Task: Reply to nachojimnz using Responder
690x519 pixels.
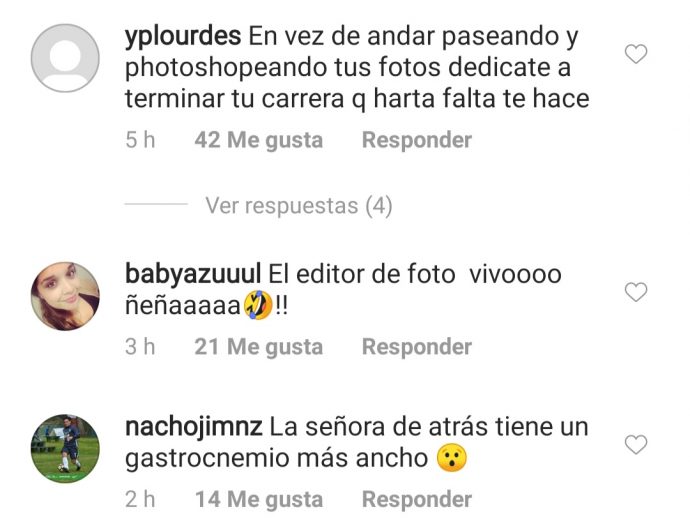Action: (417, 500)
